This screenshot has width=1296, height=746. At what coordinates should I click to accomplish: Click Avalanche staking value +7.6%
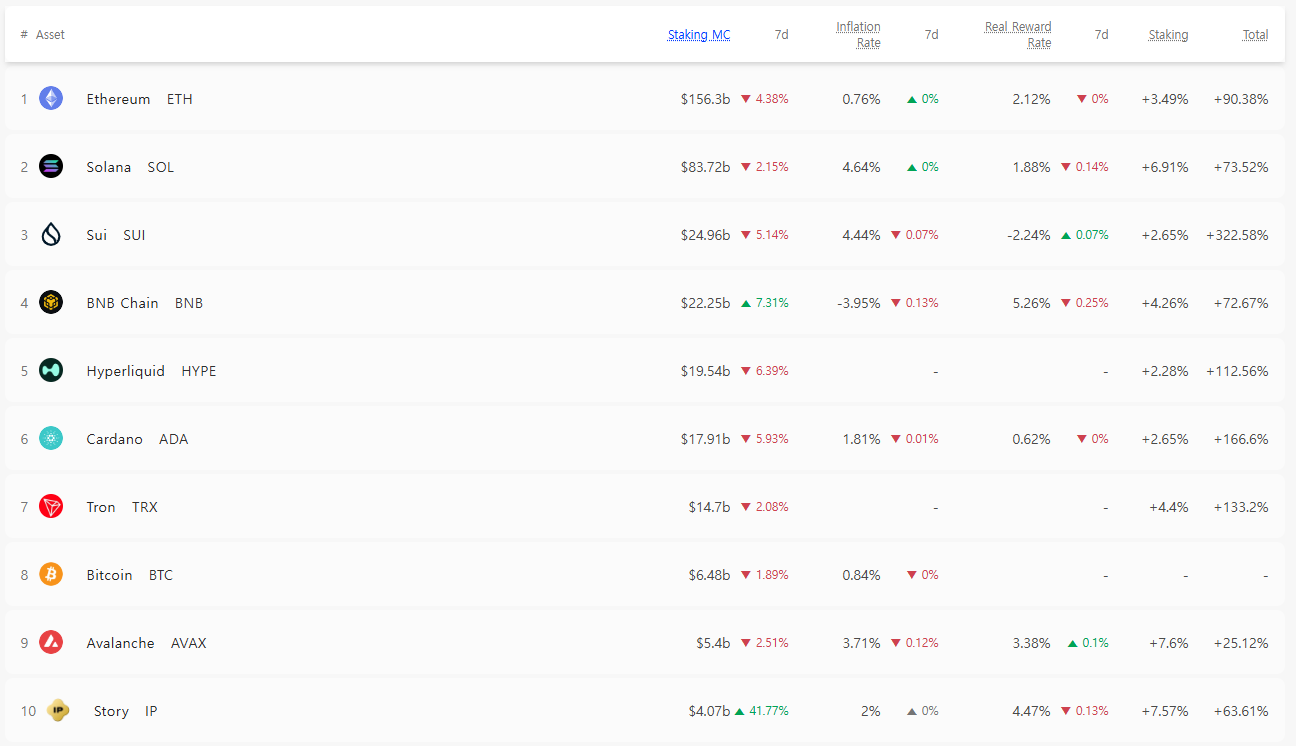[1169, 643]
